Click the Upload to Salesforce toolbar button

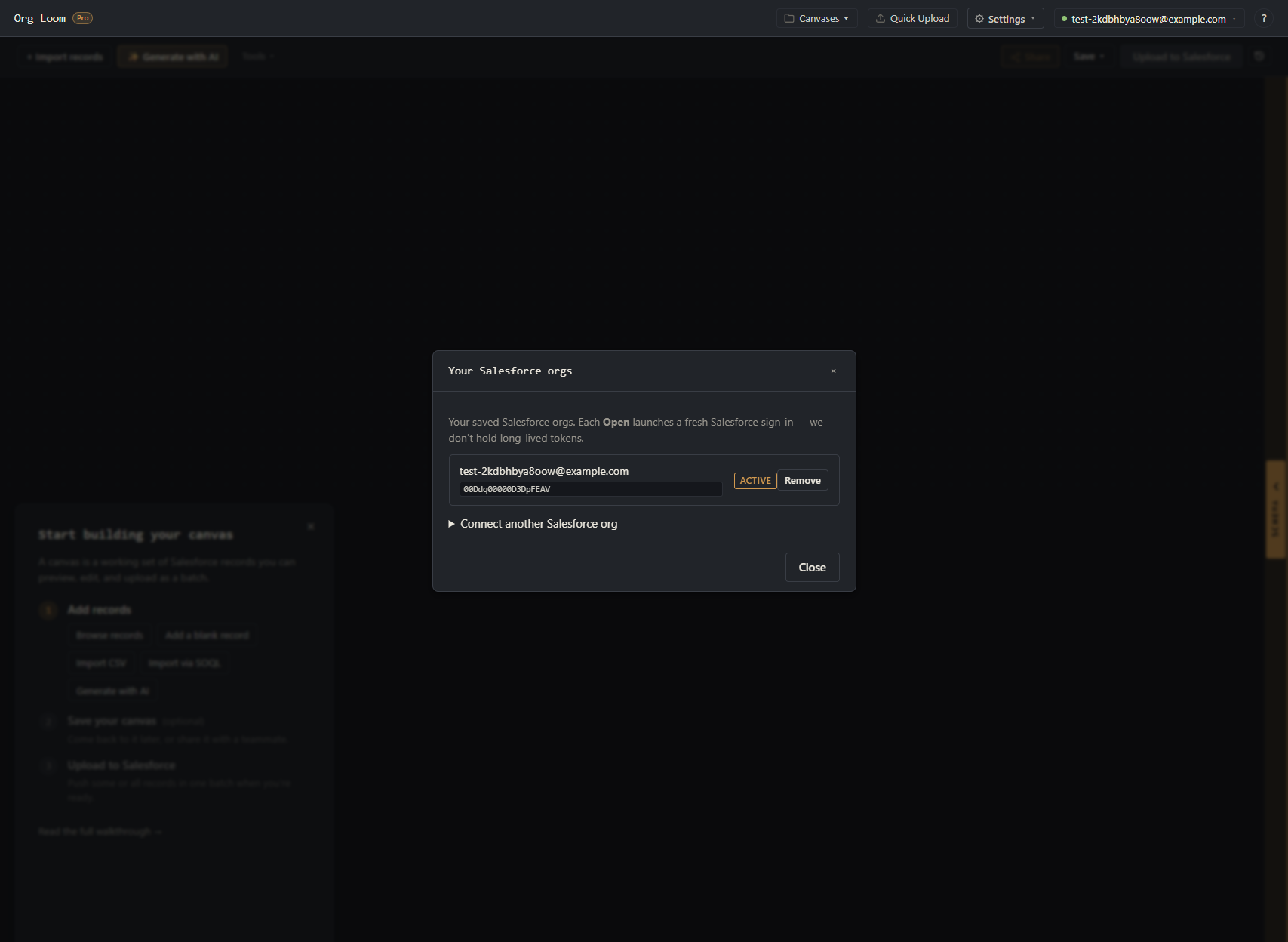tap(1182, 57)
